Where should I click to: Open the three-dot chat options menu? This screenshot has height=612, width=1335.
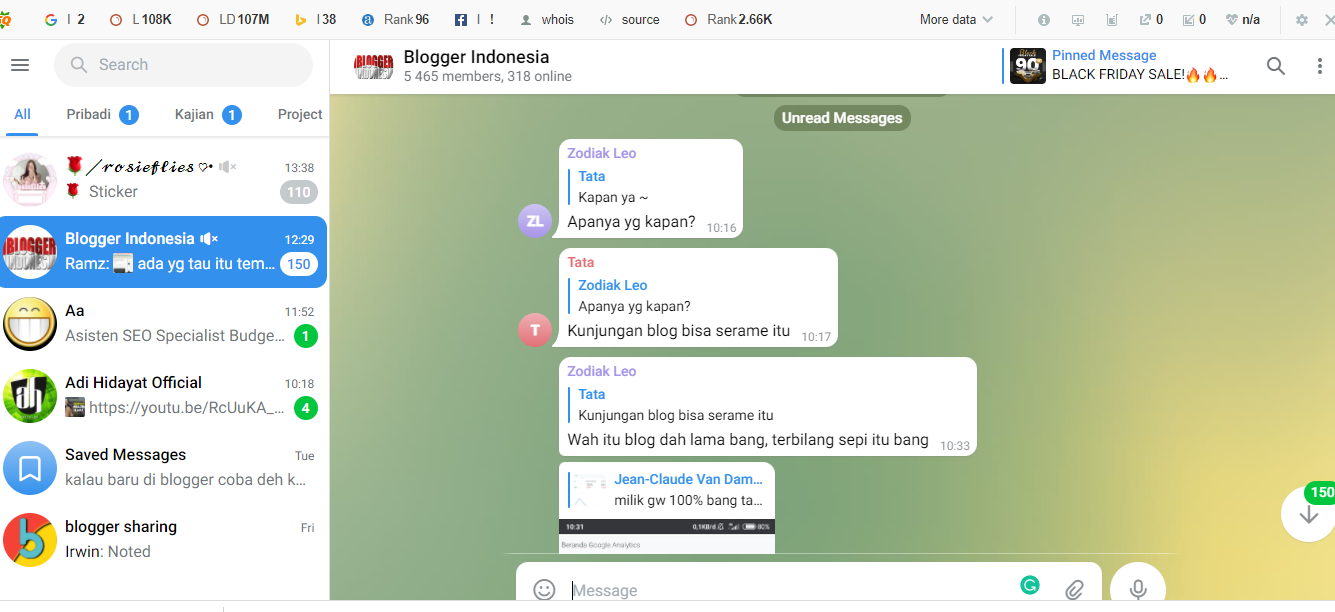pos(1319,66)
